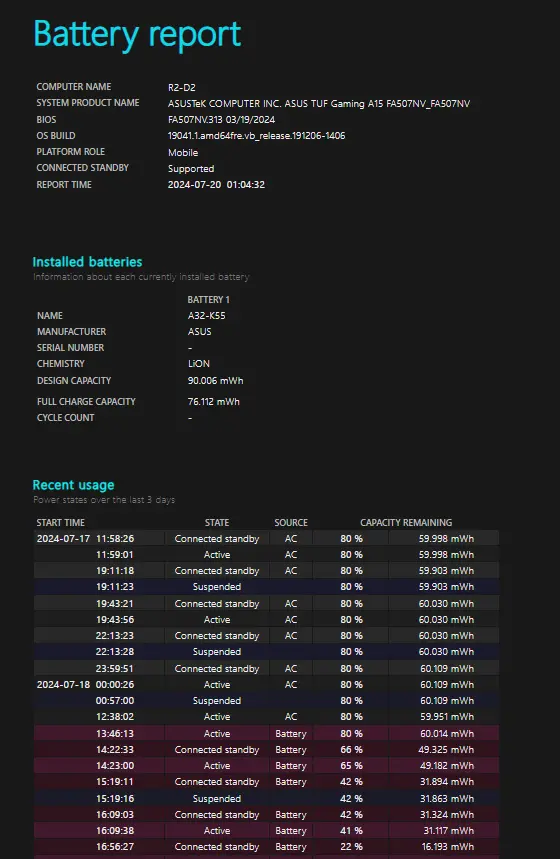This screenshot has height=859, width=560.
Task: Select design capacity 90.006 mWh
Action: 215,380
